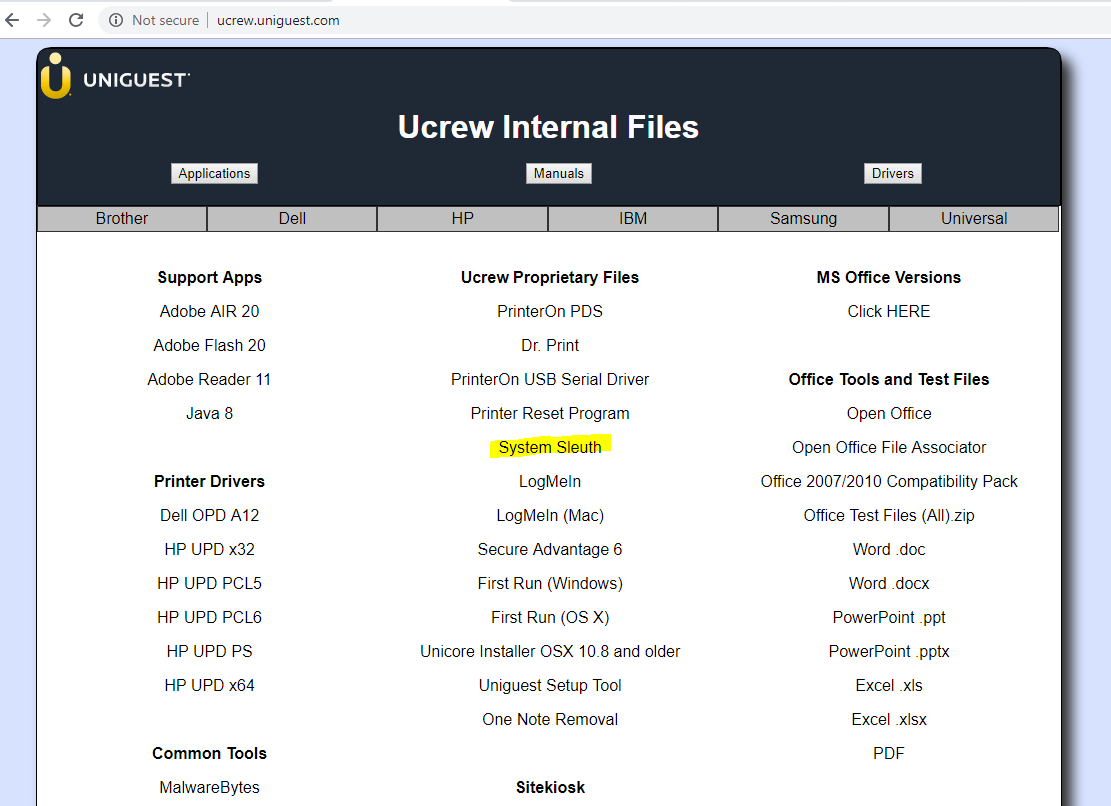Click the Sitekiosk heading

point(550,788)
